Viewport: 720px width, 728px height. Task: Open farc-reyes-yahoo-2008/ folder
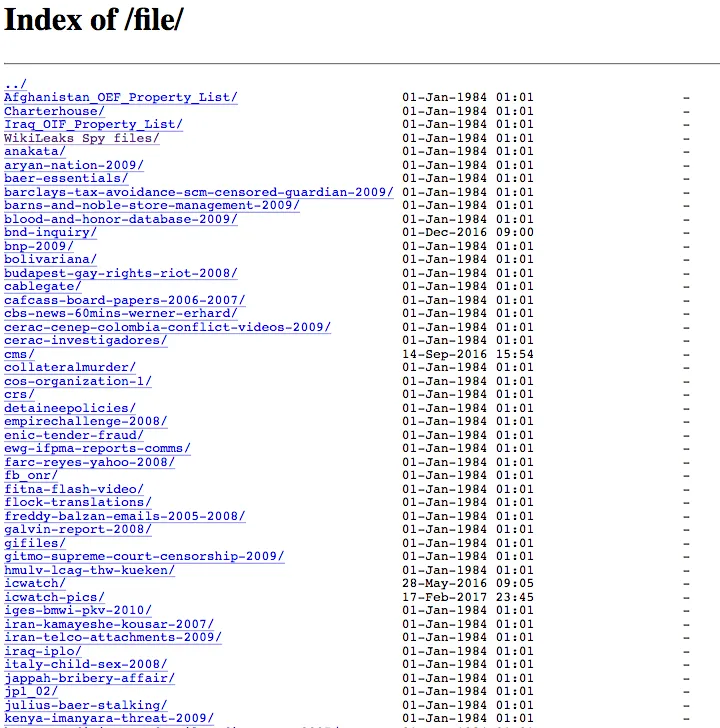[90, 462]
